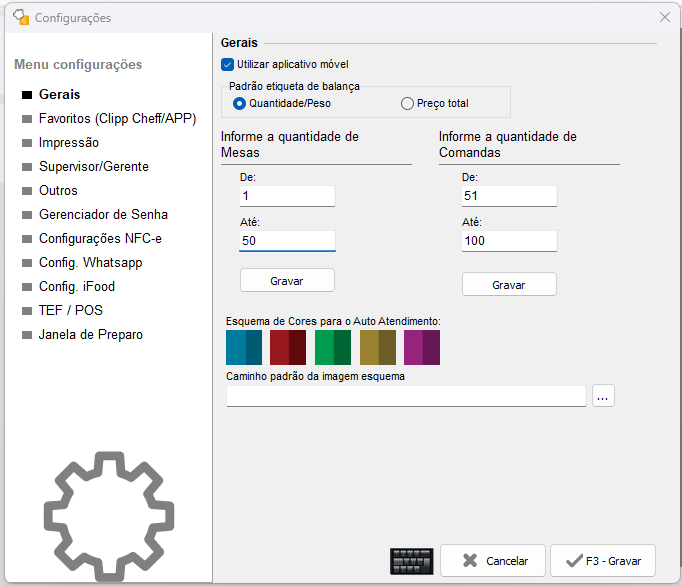Click the on-screen keyboard icon
This screenshot has width=682, height=586.
click(411, 561)
